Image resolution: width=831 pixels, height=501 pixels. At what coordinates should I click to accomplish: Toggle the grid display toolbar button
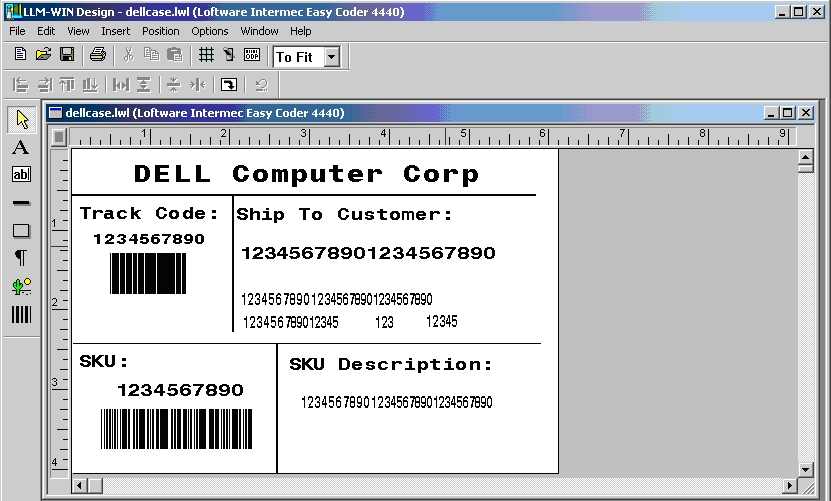point(205,55)
